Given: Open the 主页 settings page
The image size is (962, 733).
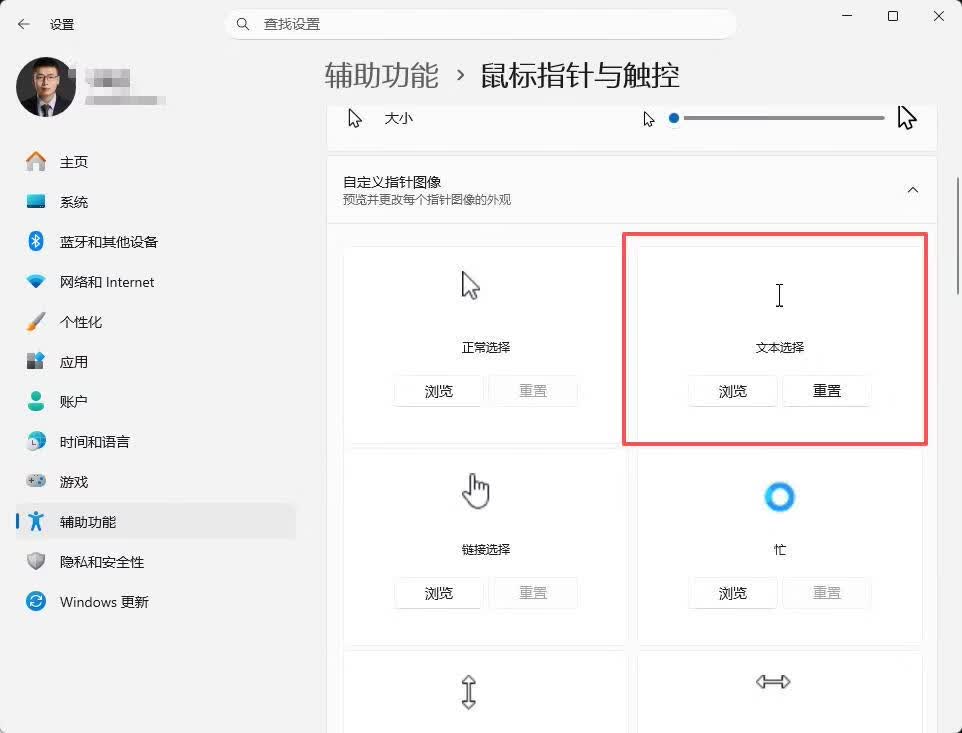Looking at the screenshot, I should point(156,162).
